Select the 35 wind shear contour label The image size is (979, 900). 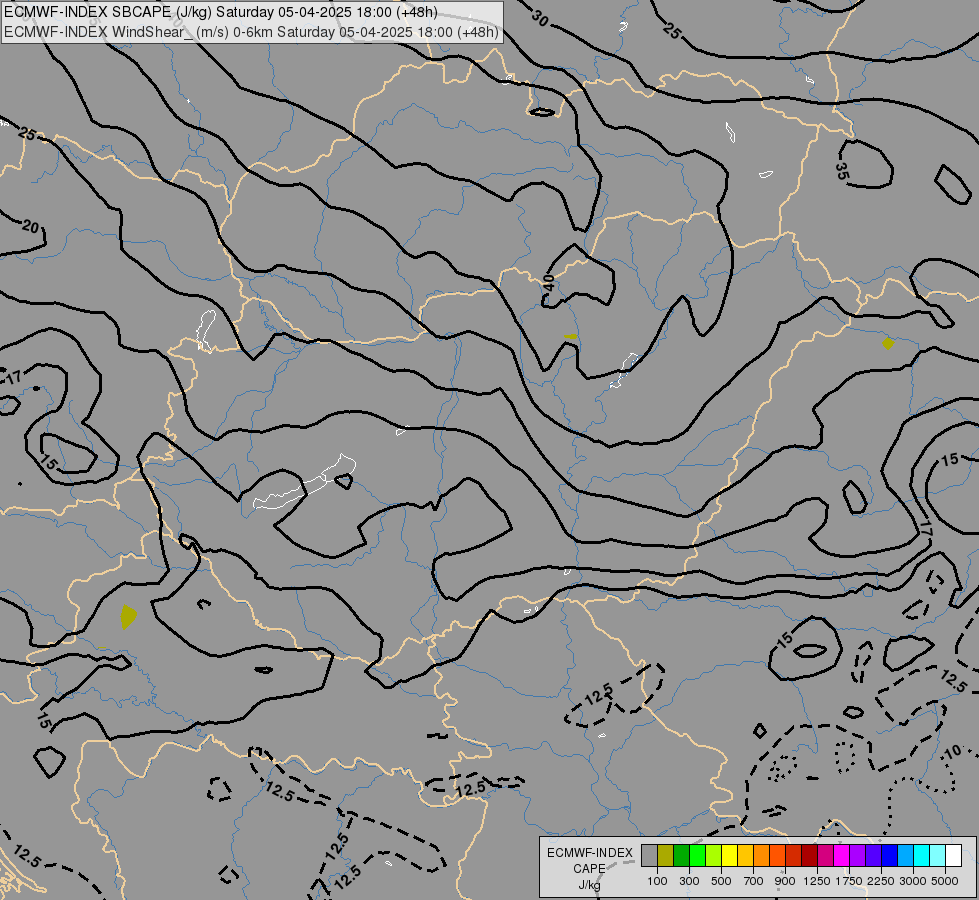coord(842,171)
